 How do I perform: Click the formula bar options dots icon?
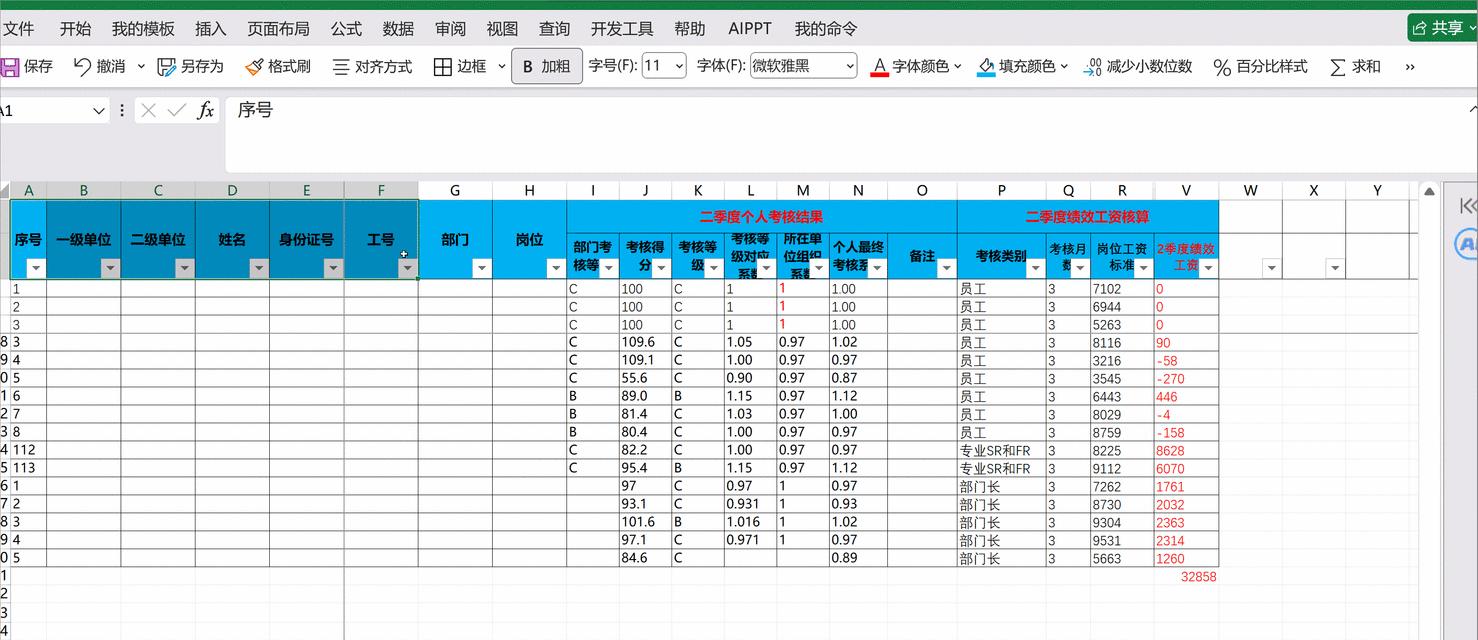click(x=122, y=110)
